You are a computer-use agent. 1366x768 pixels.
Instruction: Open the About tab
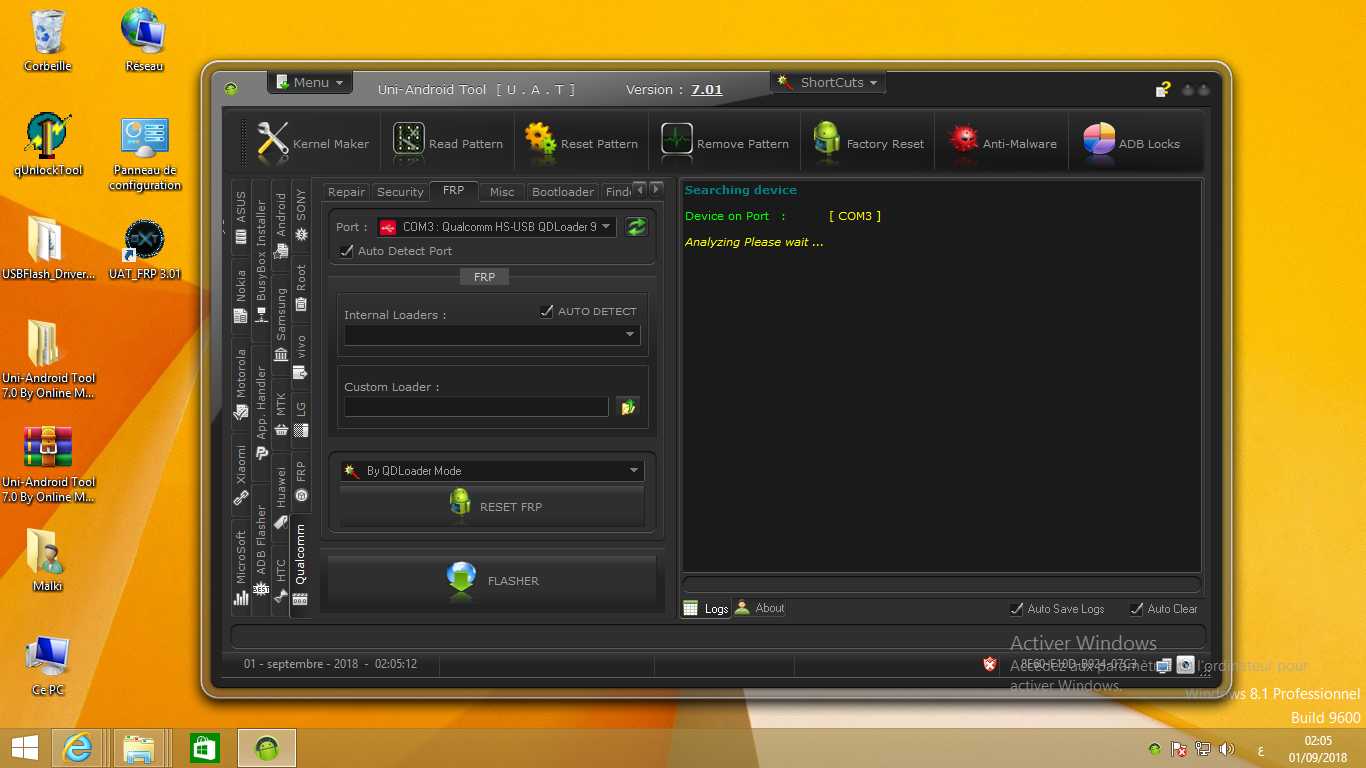(760, 608)
